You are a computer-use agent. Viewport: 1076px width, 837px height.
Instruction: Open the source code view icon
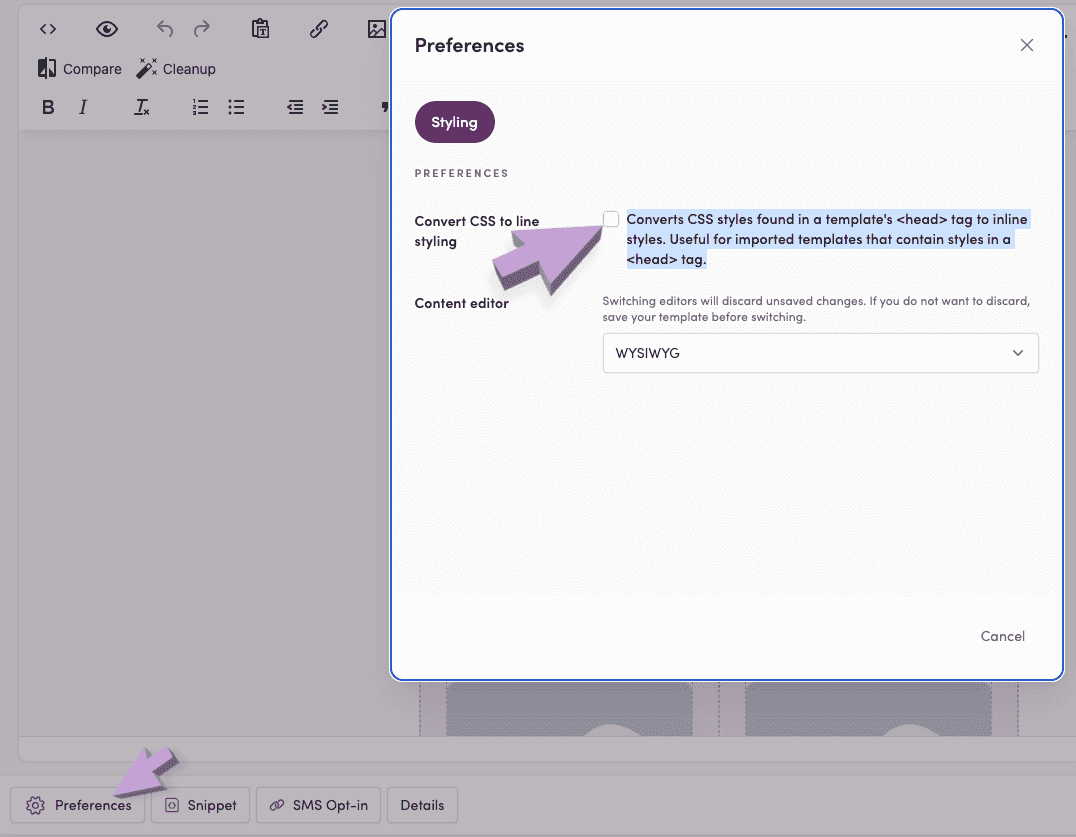(x=48, y=29)
